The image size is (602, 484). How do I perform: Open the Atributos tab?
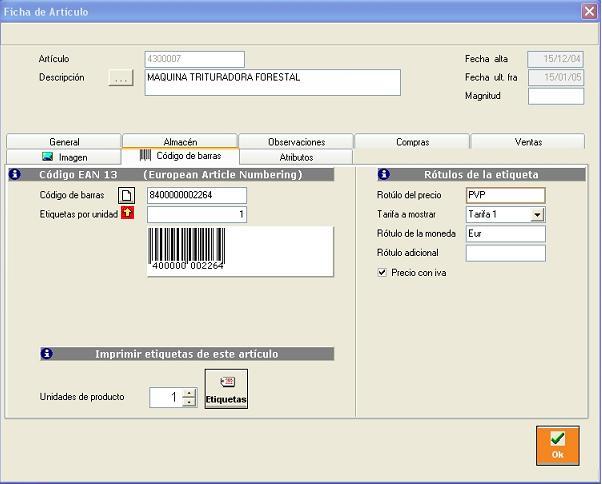pyautogui.click(x=296, y=157)
